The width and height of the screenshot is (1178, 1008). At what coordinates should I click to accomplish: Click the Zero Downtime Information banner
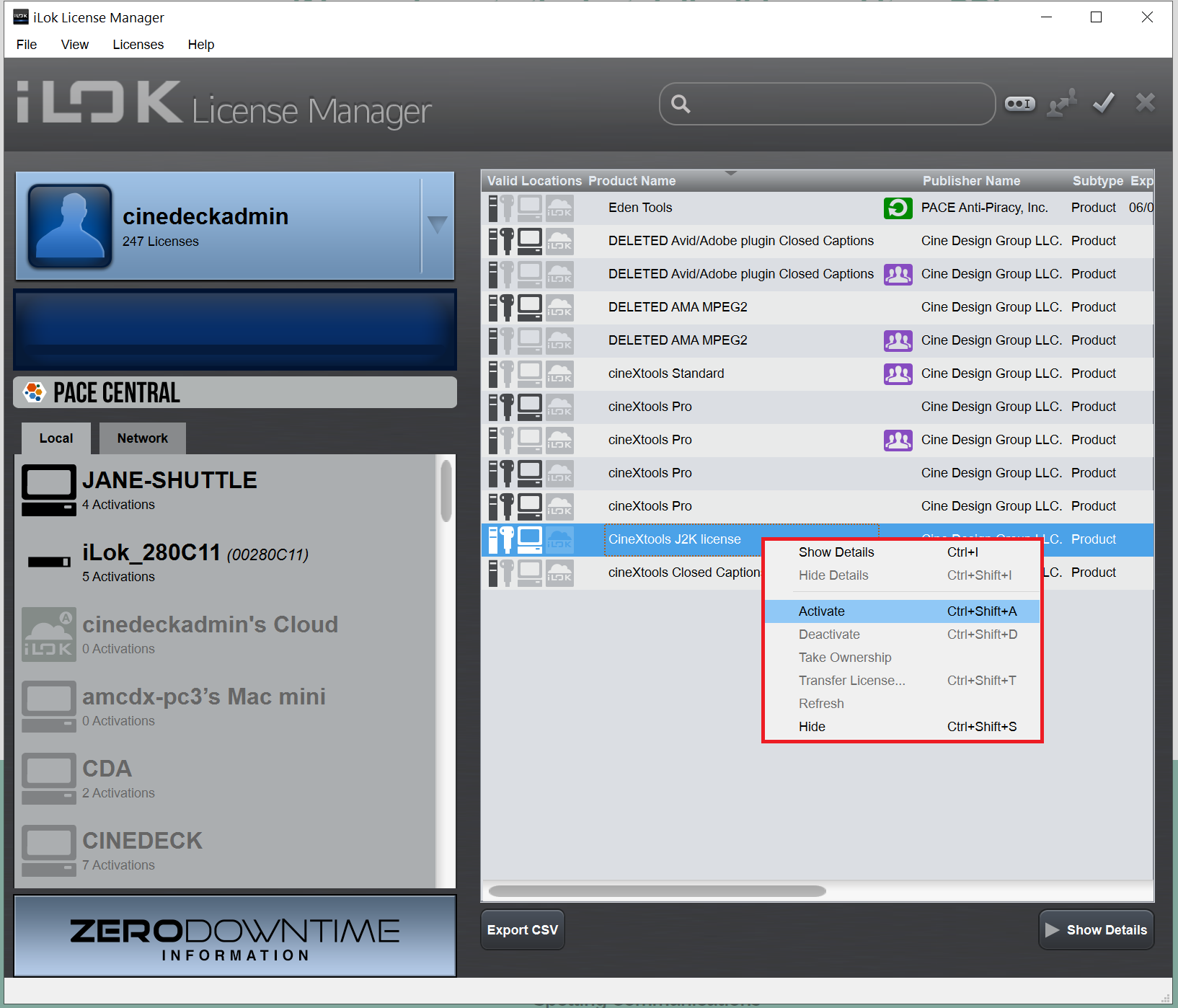point(235,937)
